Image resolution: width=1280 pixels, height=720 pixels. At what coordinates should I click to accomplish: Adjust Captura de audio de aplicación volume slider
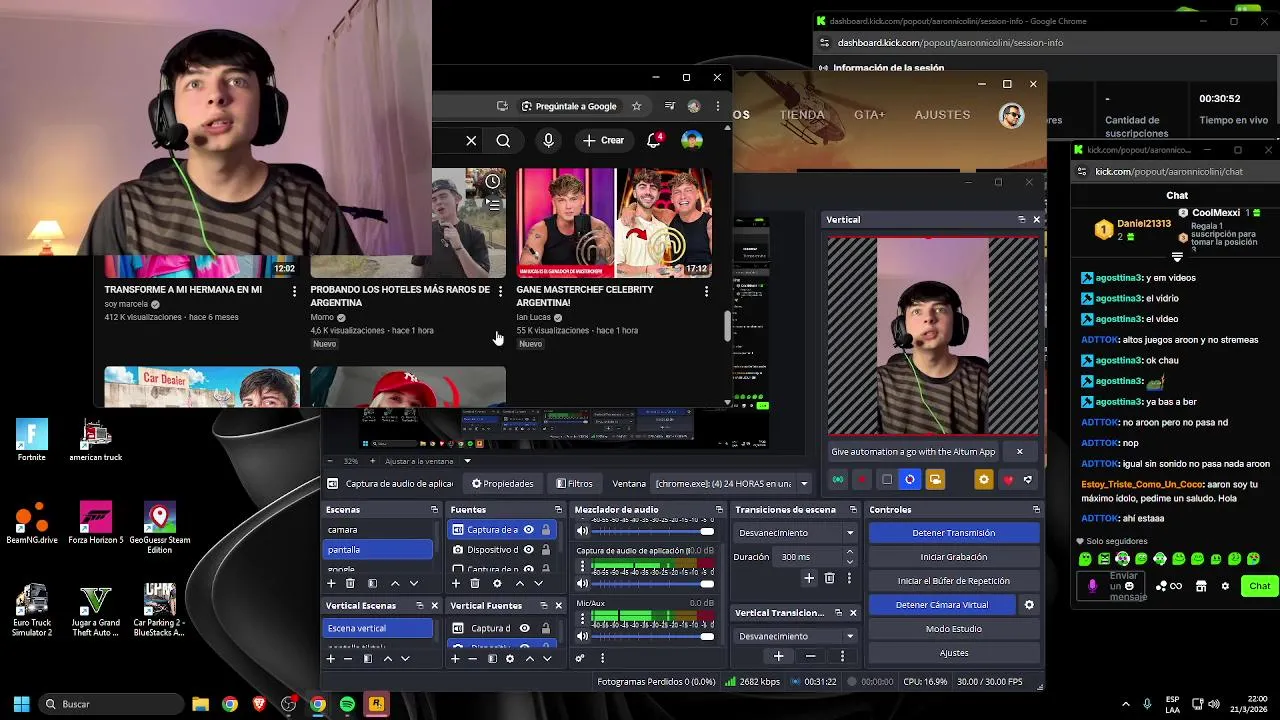(x=653, y=583)
